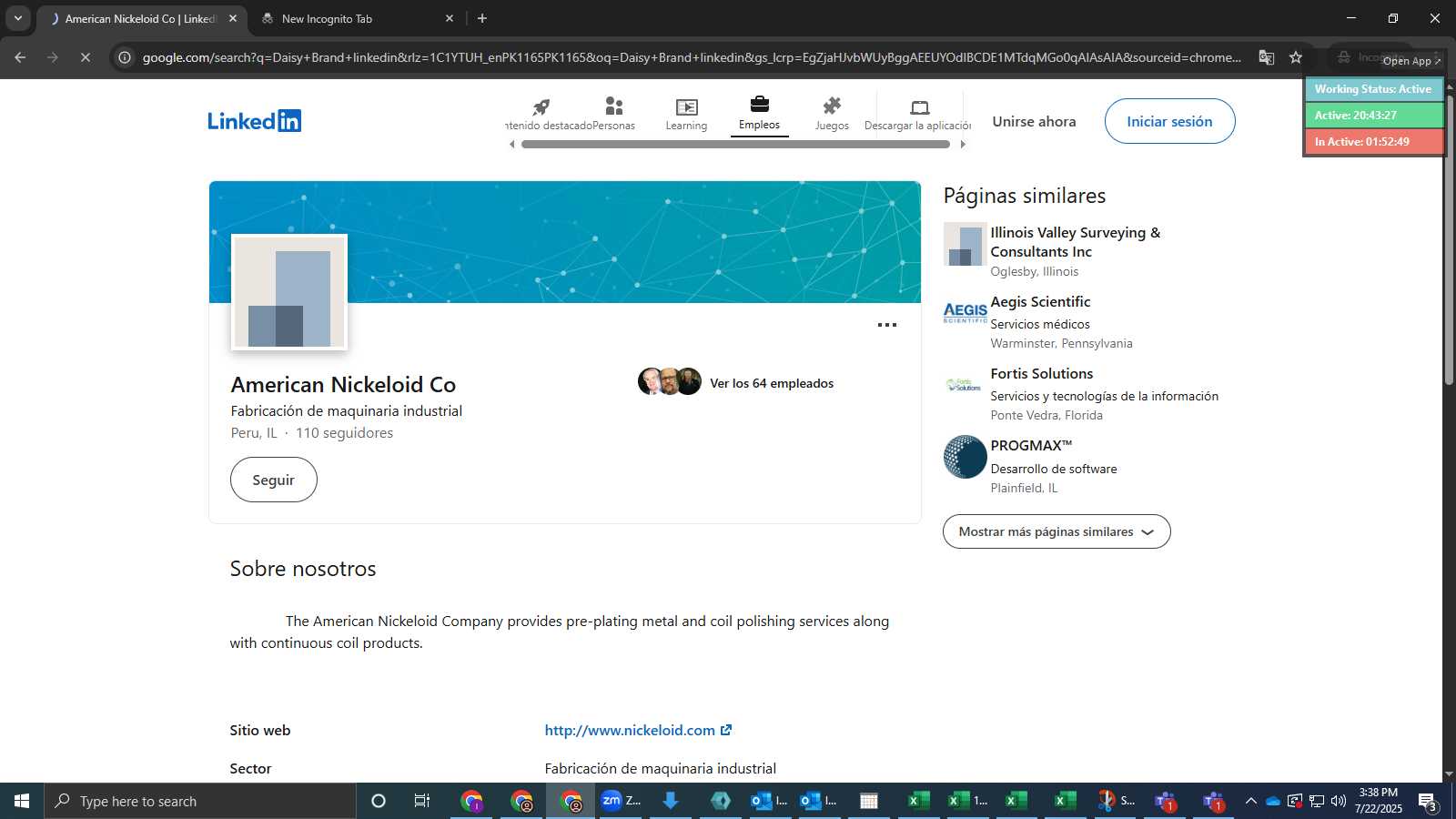Image resolution: width=1456 pixels, height=819 pixels.
Task: Click the nav left scroll arrow
Action: 511,144
